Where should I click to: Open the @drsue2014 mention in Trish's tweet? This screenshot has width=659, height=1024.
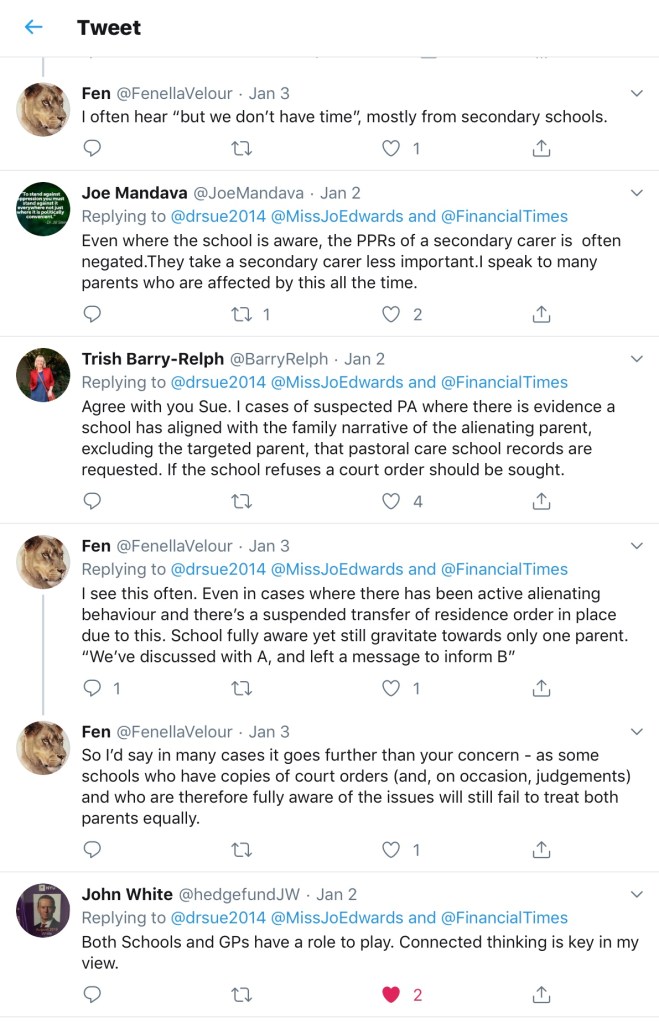pos(219,382)
